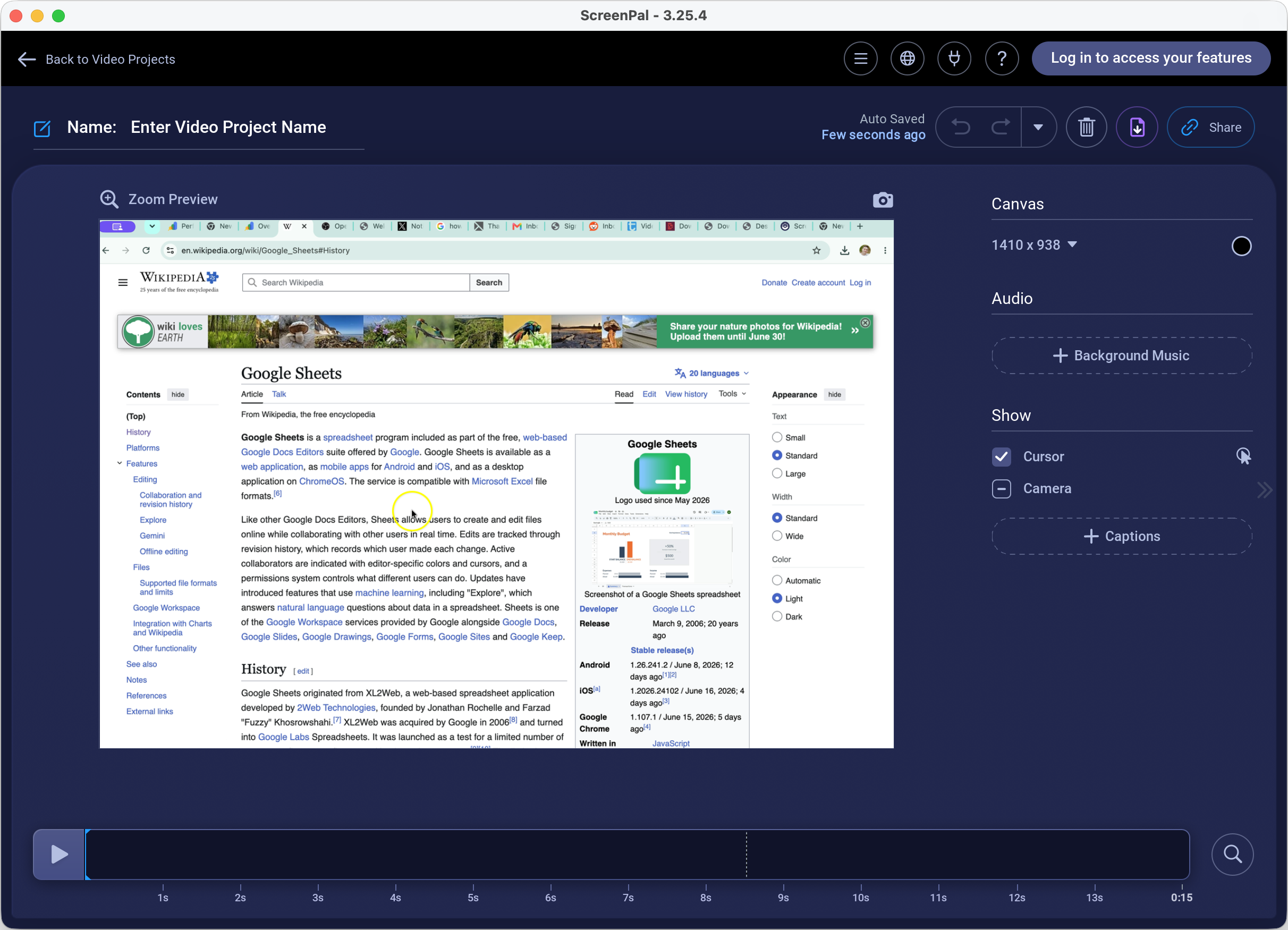Image resolution: width=1288 pixels, height=930 pixels.
Task: Add Captions
Action: [1122, 536]
